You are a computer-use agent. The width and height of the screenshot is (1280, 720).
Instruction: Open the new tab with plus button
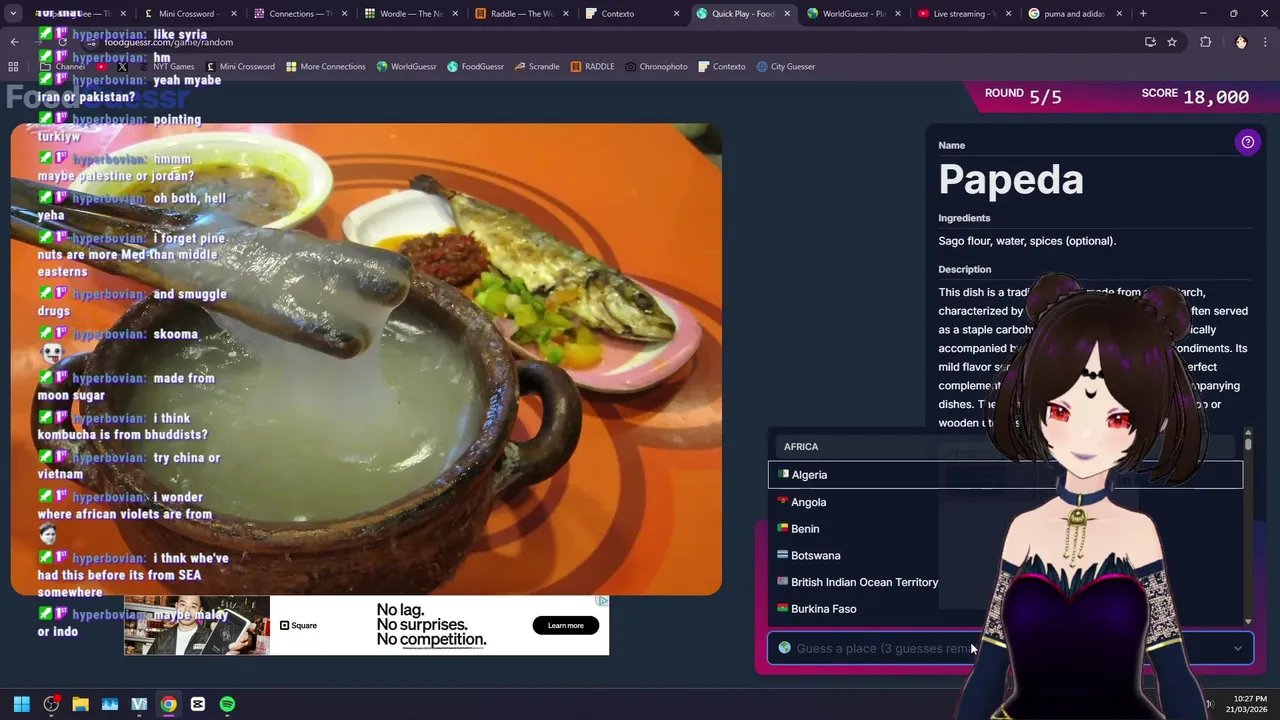1143,14
